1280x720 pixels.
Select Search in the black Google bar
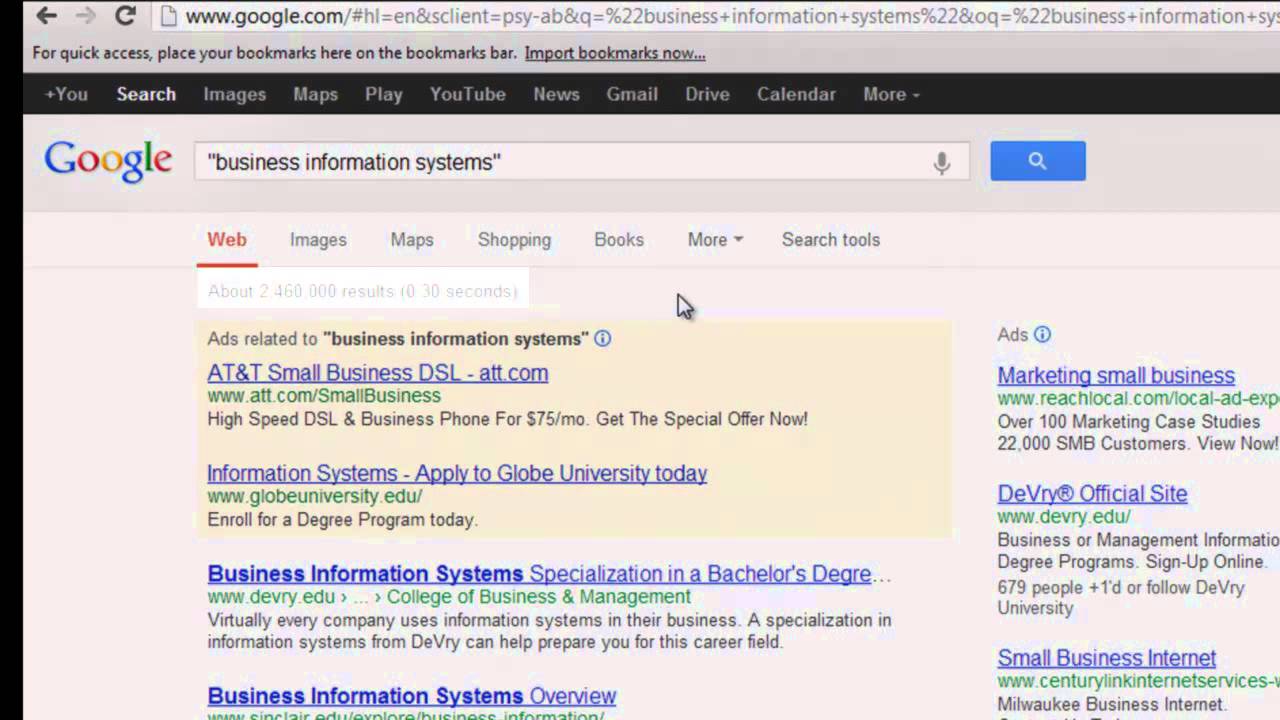tap(146, 94)
